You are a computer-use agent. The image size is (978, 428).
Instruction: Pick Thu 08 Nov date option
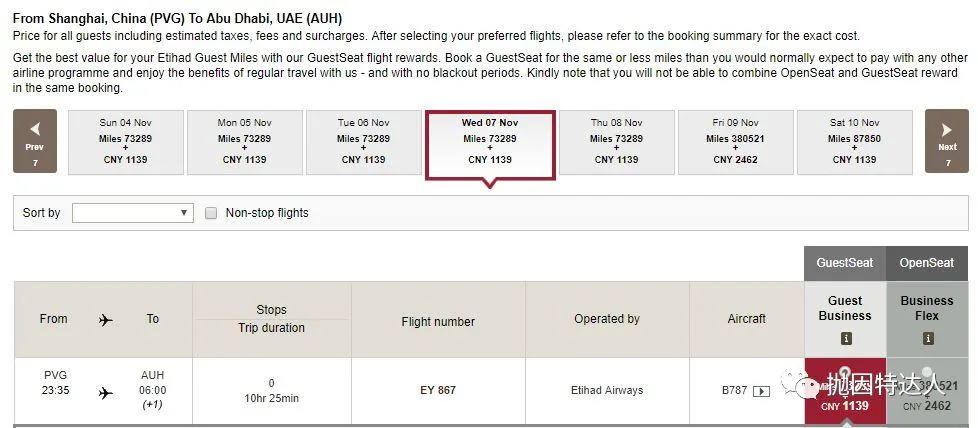(615, 142)
